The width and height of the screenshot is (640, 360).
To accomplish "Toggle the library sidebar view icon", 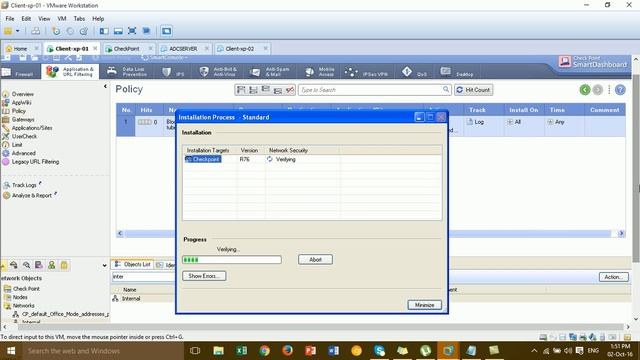I will [x=104, y=31].
